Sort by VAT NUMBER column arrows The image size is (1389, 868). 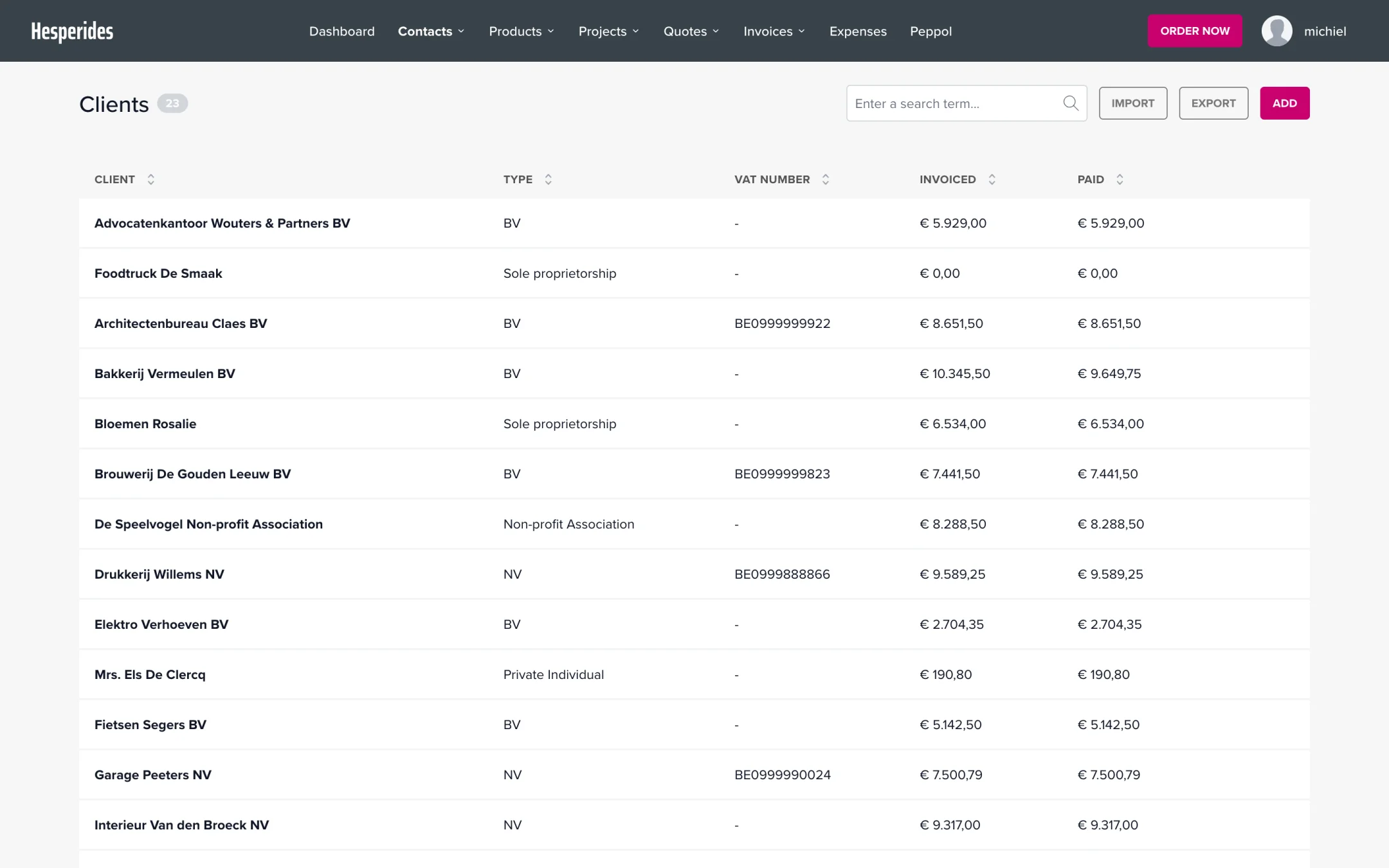(826, 179)
